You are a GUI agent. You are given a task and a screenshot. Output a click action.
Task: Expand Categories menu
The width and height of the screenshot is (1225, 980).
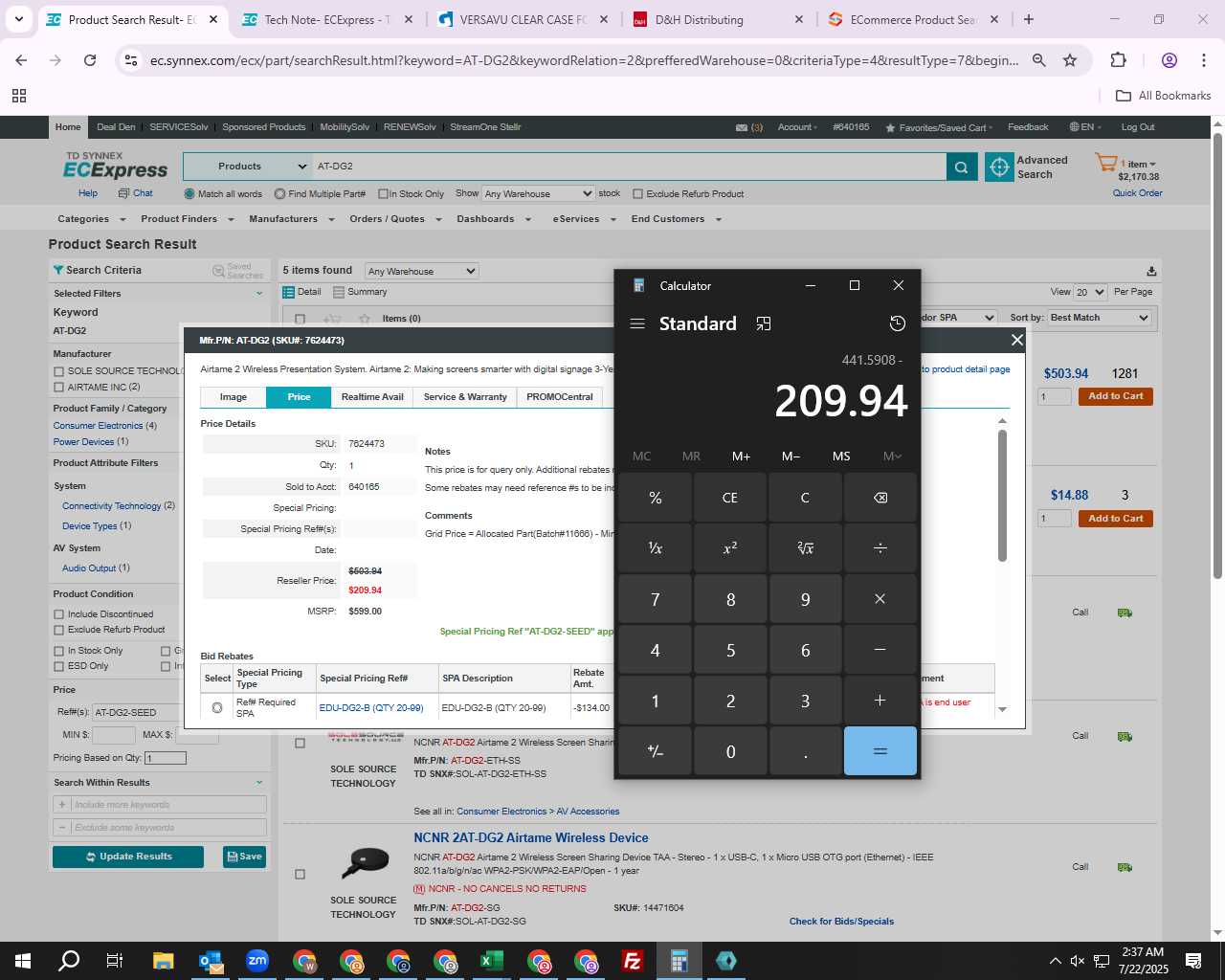click(x=91, y=219)
